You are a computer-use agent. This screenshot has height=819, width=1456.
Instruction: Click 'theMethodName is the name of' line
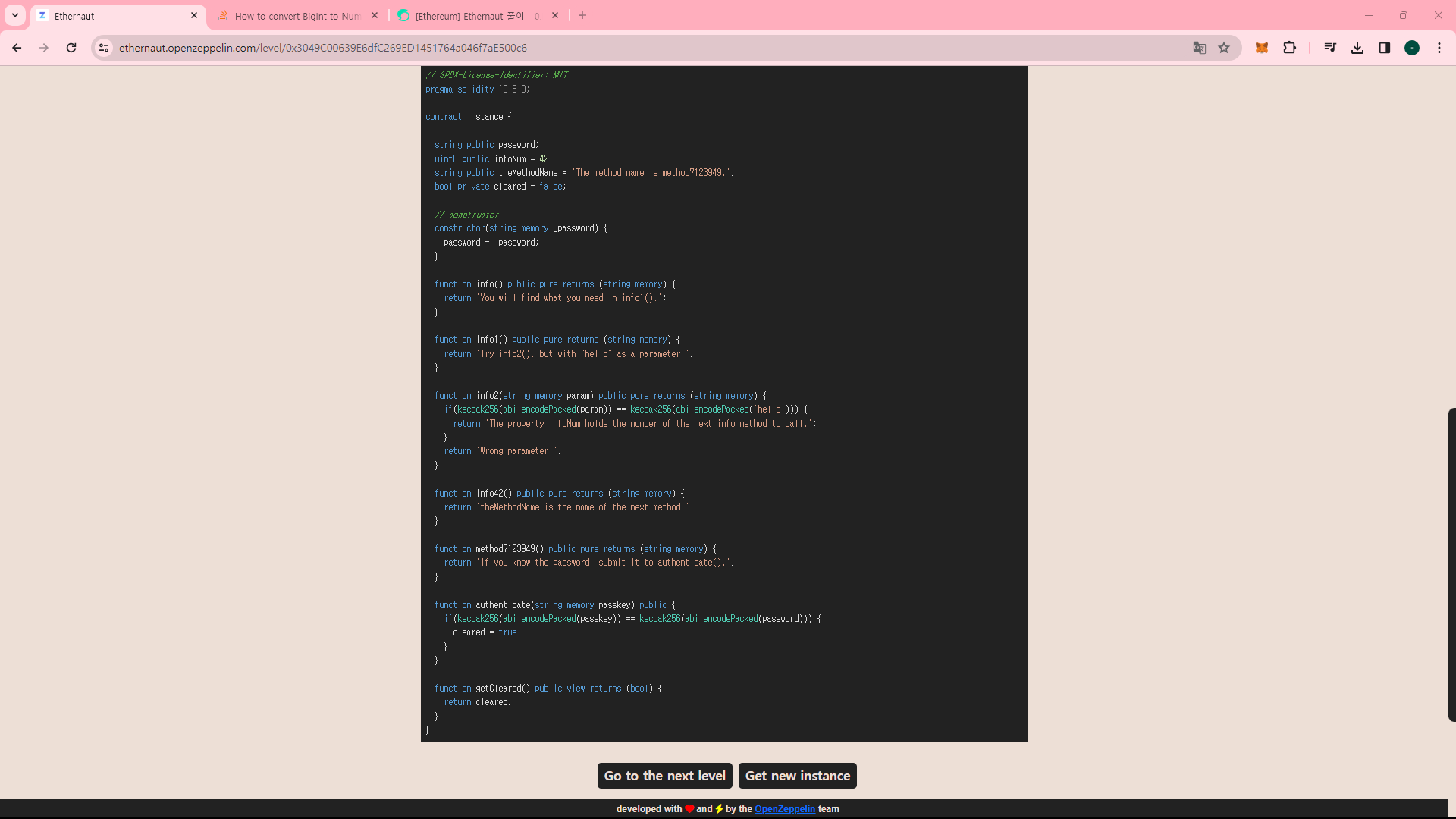569,507
